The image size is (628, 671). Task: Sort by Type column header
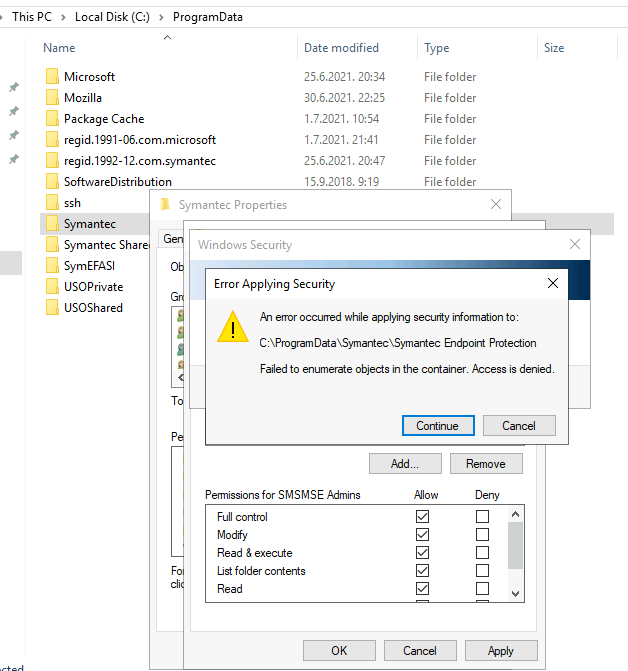point(436,48)
